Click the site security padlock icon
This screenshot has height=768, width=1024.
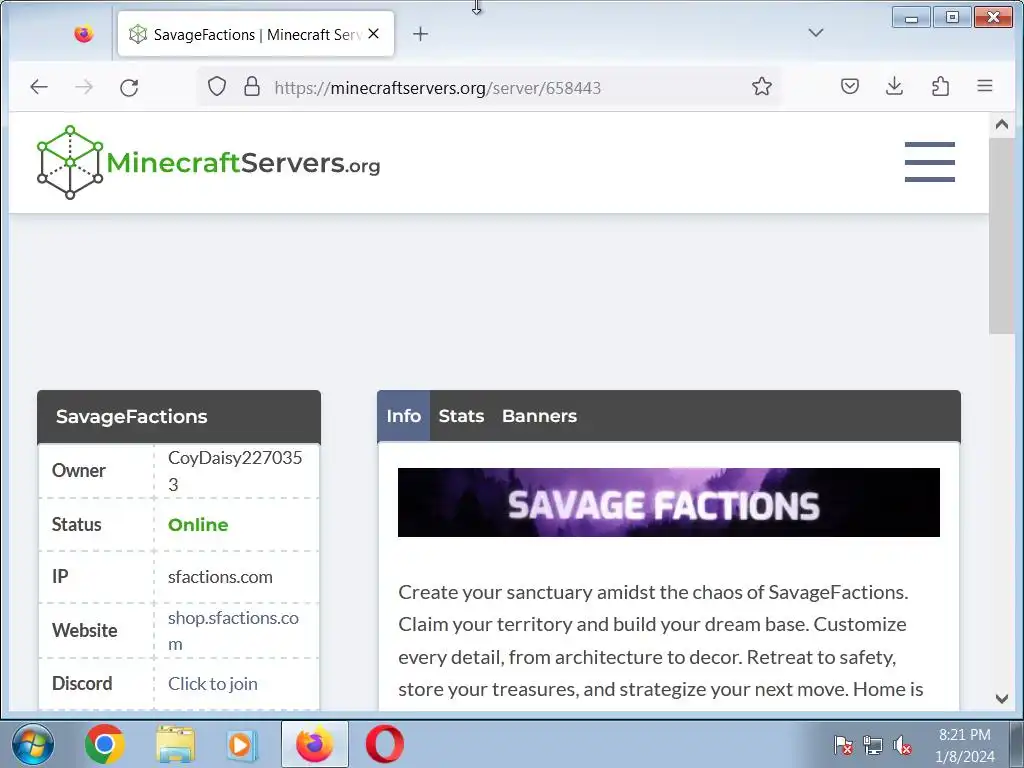click(252, 86)
